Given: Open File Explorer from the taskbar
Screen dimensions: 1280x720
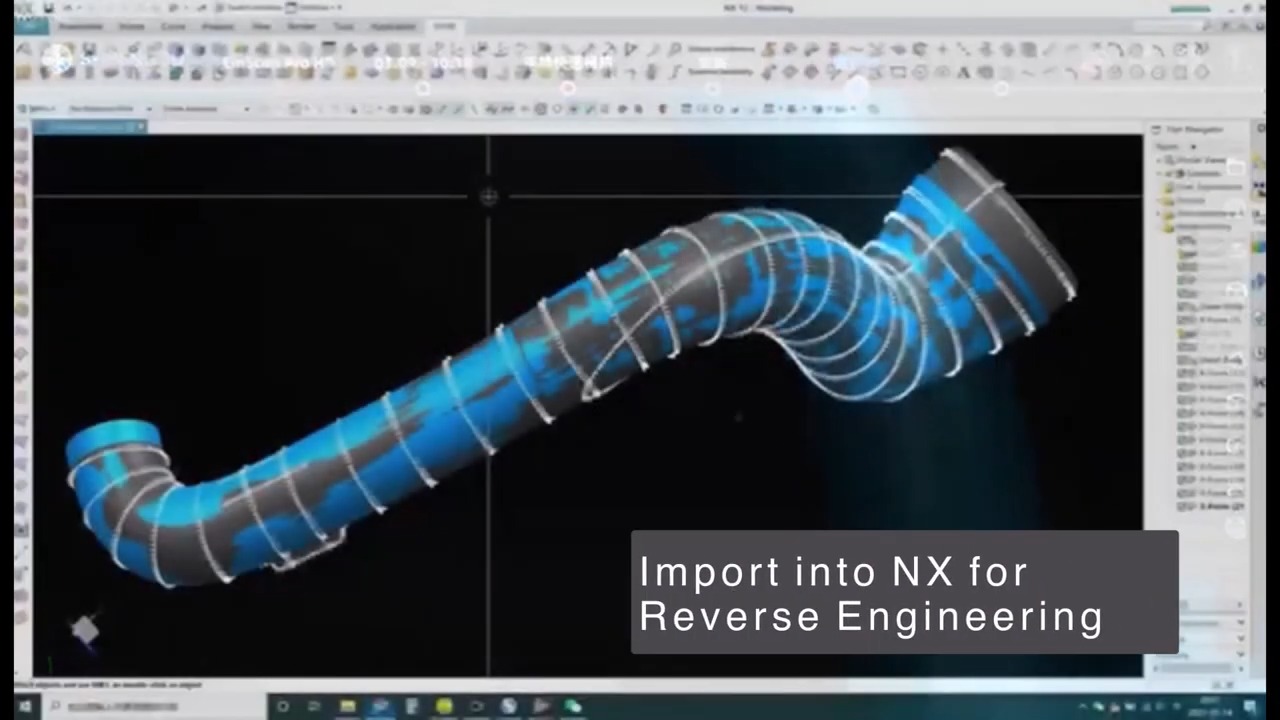Looking at the screenshot, I should coord(347,707).
